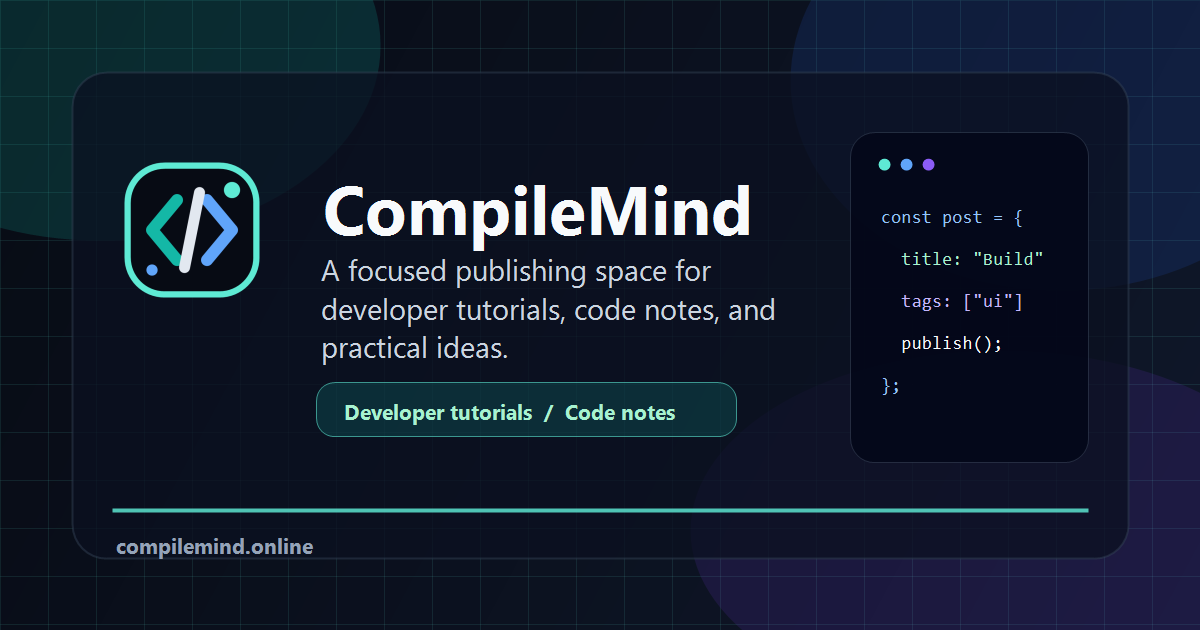This screenshot has width=1200, height=630.
Task: Click the teal dot in code window
Action: [x=884, y=165]
